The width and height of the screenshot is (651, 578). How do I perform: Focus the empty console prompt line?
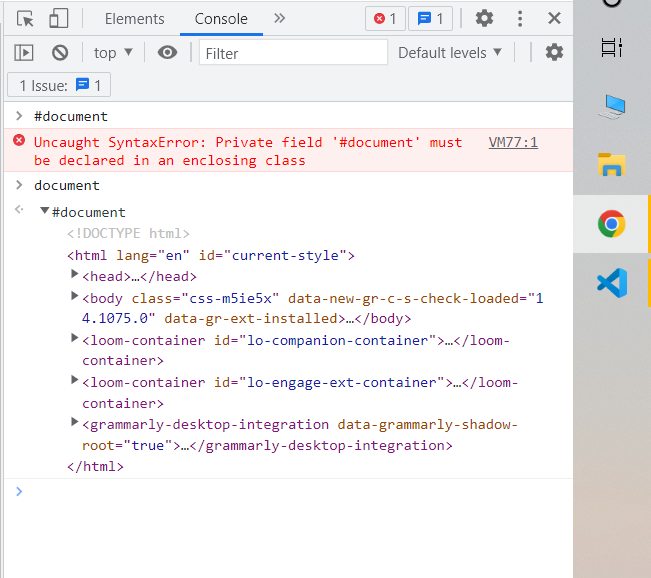(x=291, y=492)
